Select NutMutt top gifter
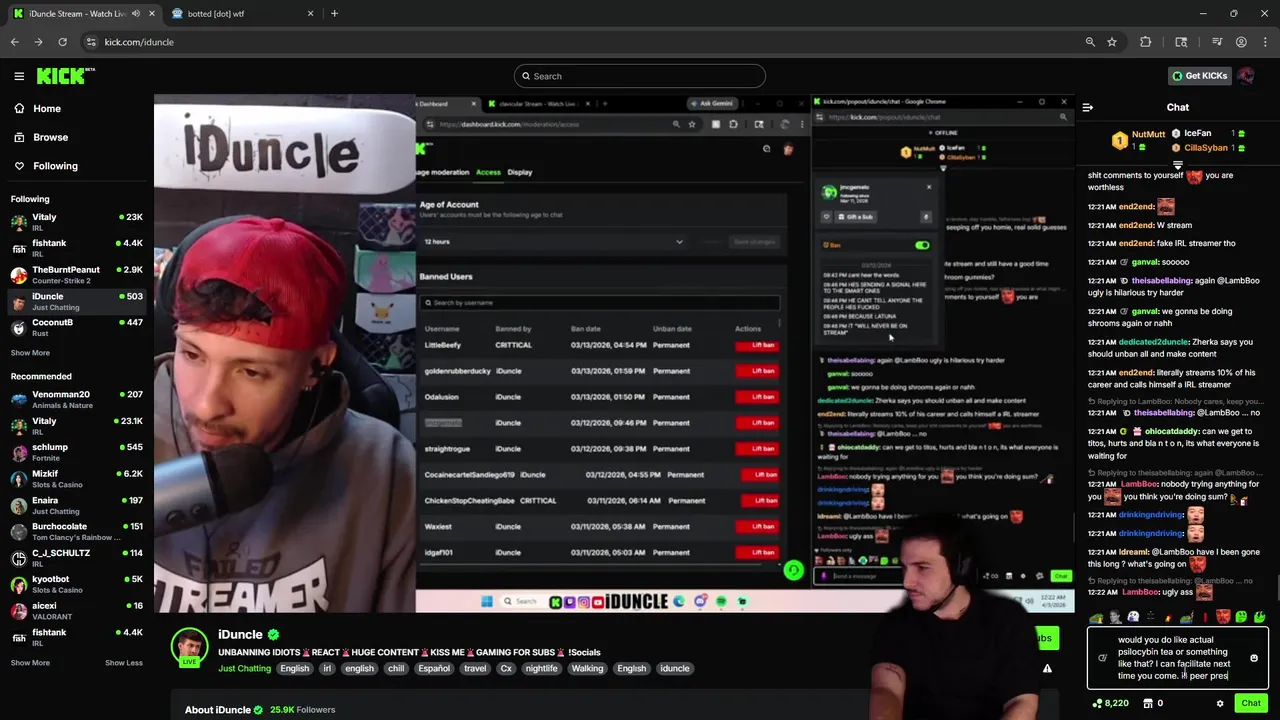Screen dimensions: 1280x720 click(x=1139, y=140)
